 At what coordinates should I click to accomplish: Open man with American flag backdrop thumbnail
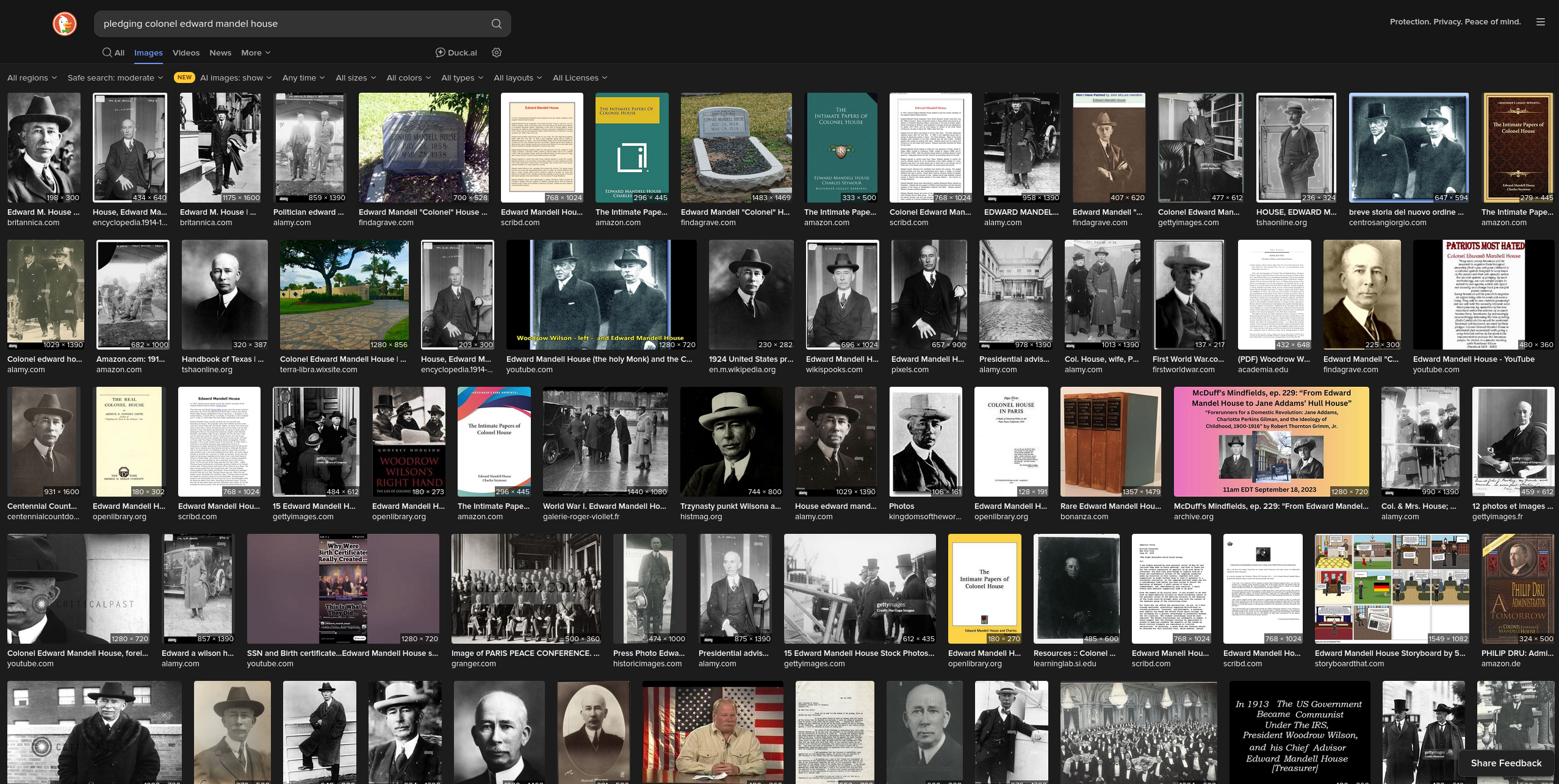pyautogui.click(x=713, y=732)
